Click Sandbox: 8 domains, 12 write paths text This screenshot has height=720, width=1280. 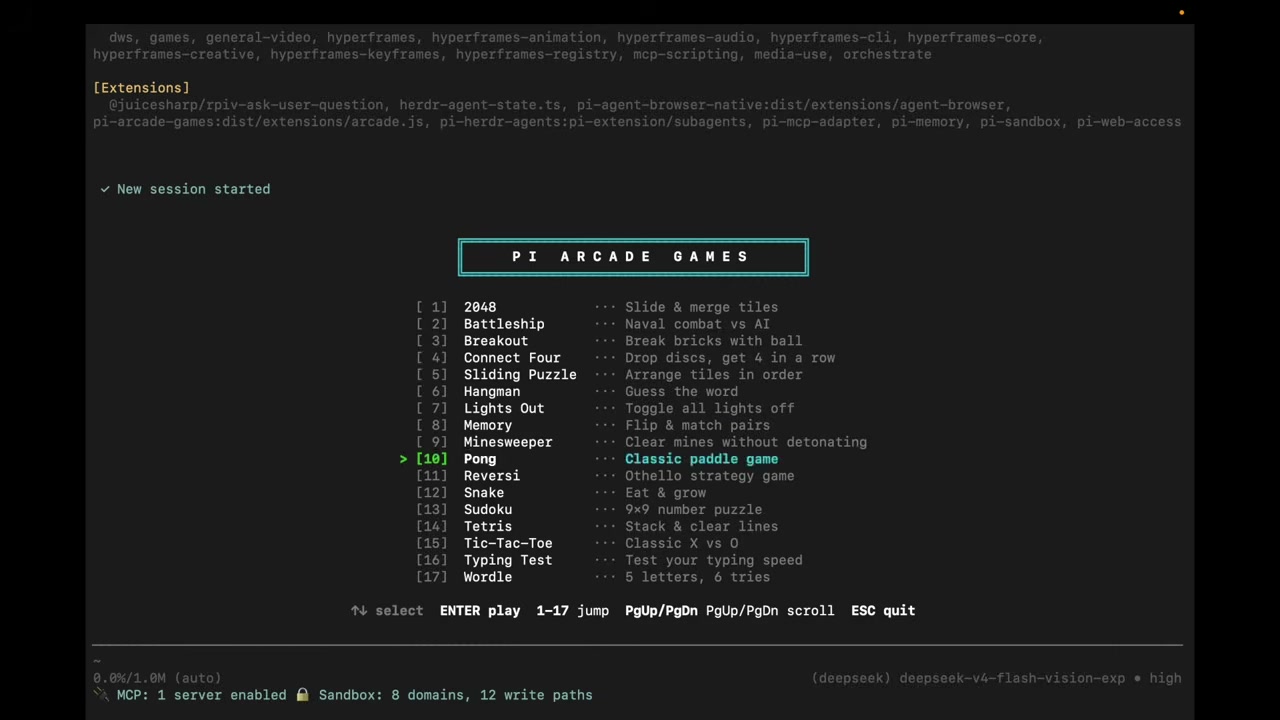(455, 695)
